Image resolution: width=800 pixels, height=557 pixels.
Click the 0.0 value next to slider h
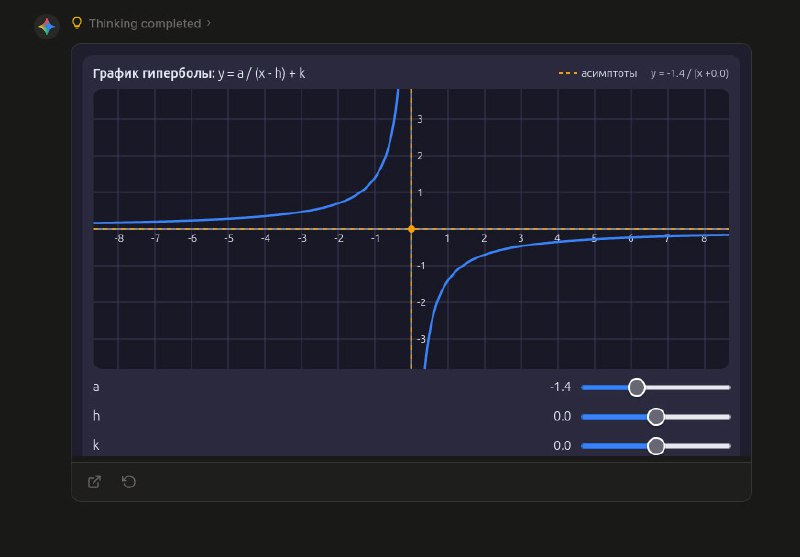[562, 416]
